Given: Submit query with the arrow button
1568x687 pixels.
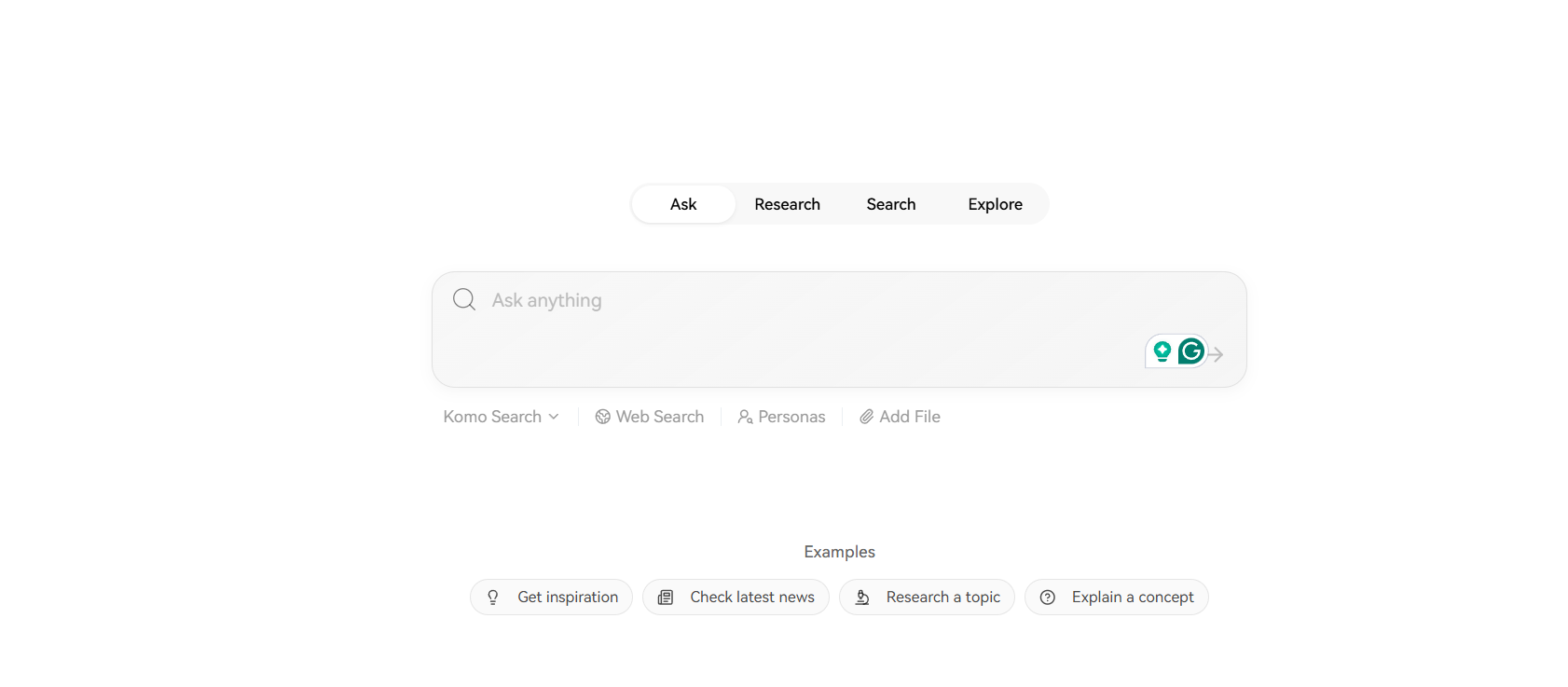Looking at the screenshot, I should [x=1216, y=354].
